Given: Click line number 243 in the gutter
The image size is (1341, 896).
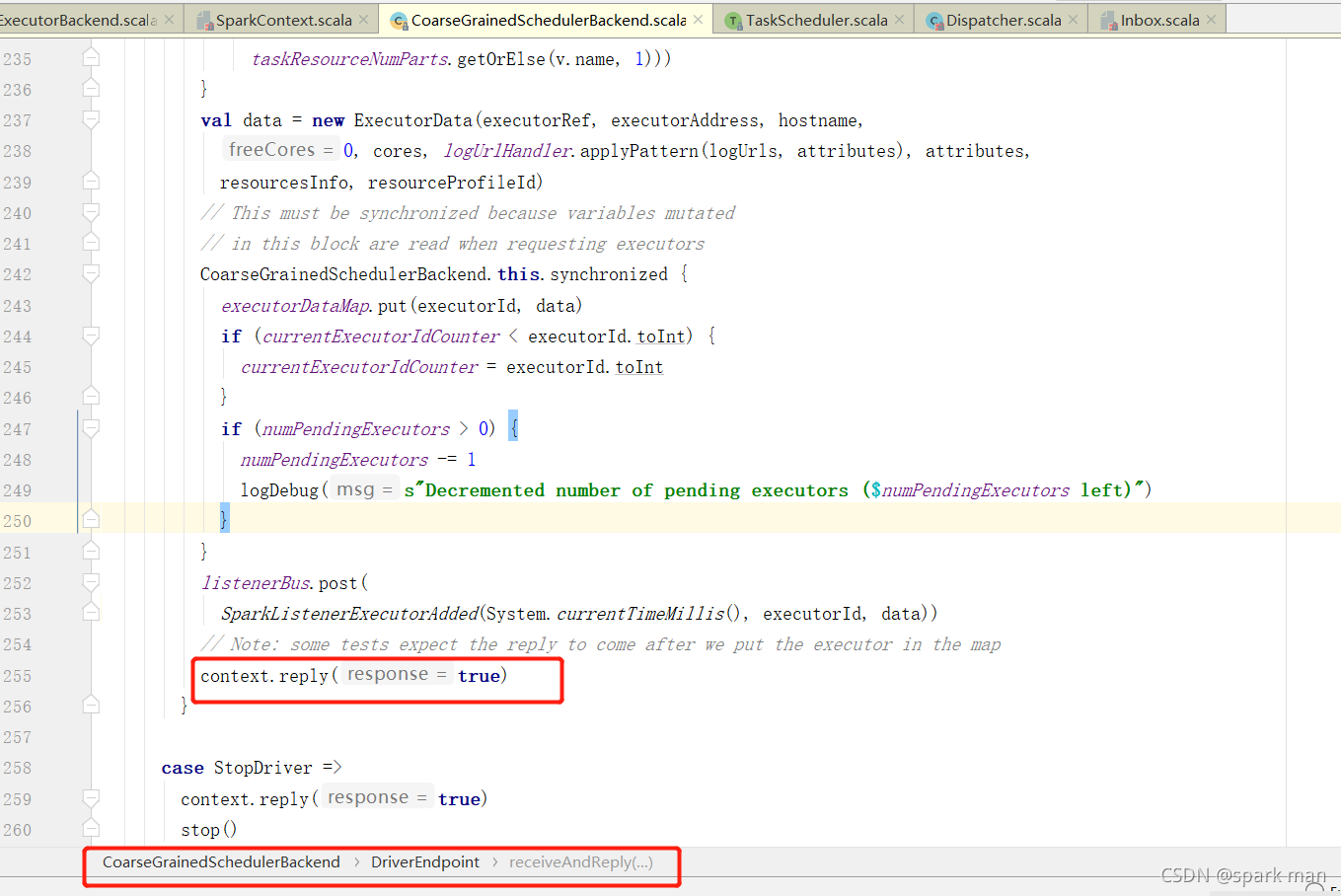Looking at the screenshot, I should coord(18,306).
